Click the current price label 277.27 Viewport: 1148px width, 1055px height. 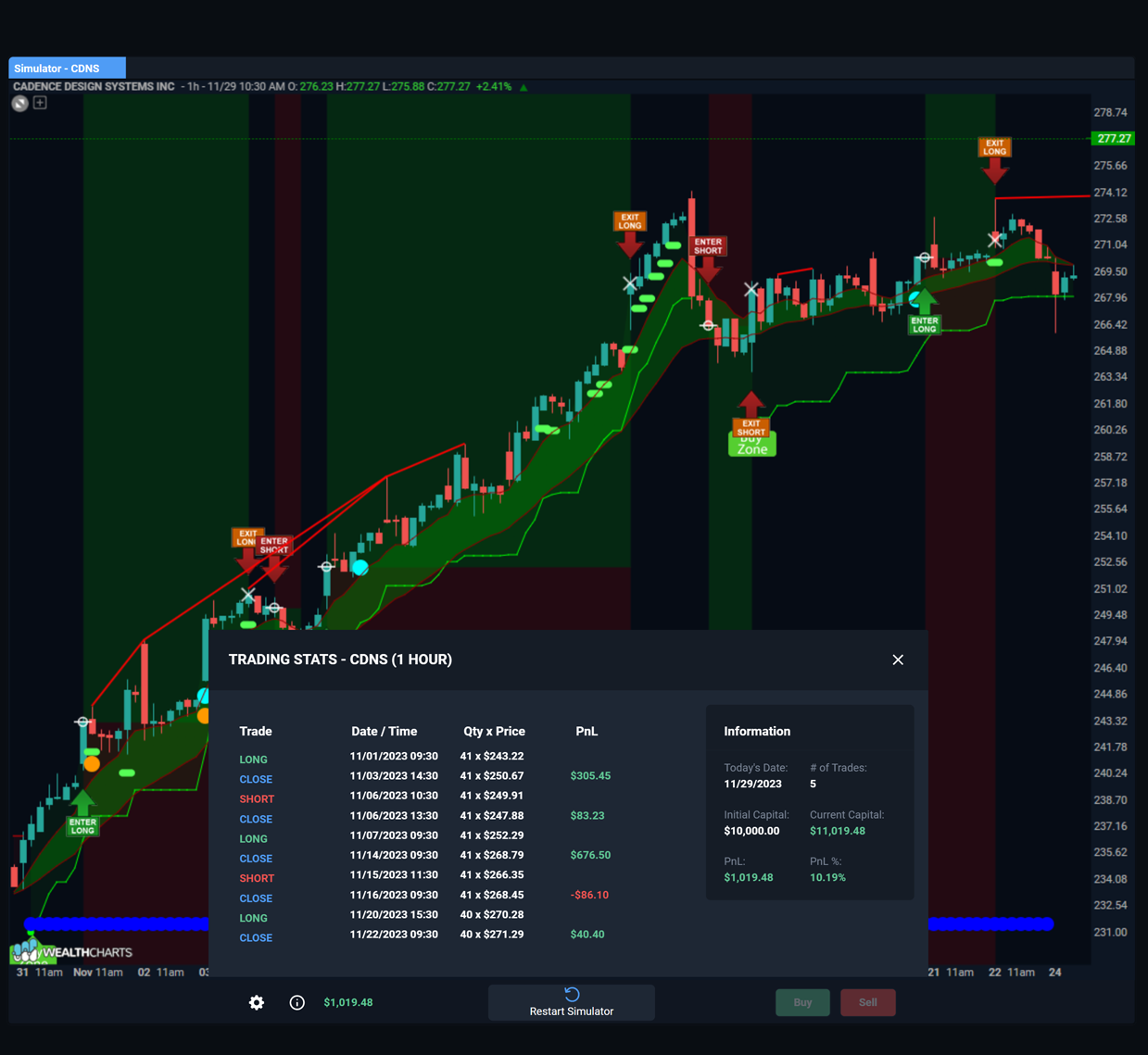pos(1113,138)
